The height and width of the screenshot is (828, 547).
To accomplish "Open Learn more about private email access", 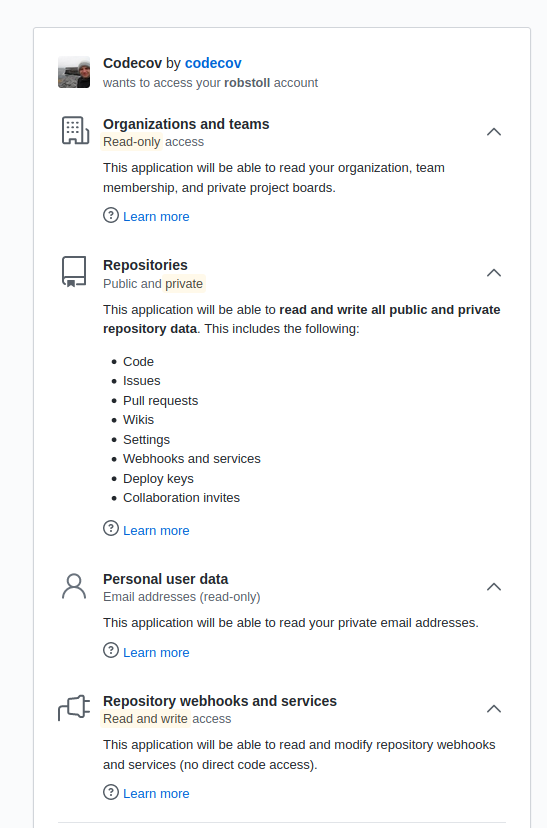I will pos(156,653).
